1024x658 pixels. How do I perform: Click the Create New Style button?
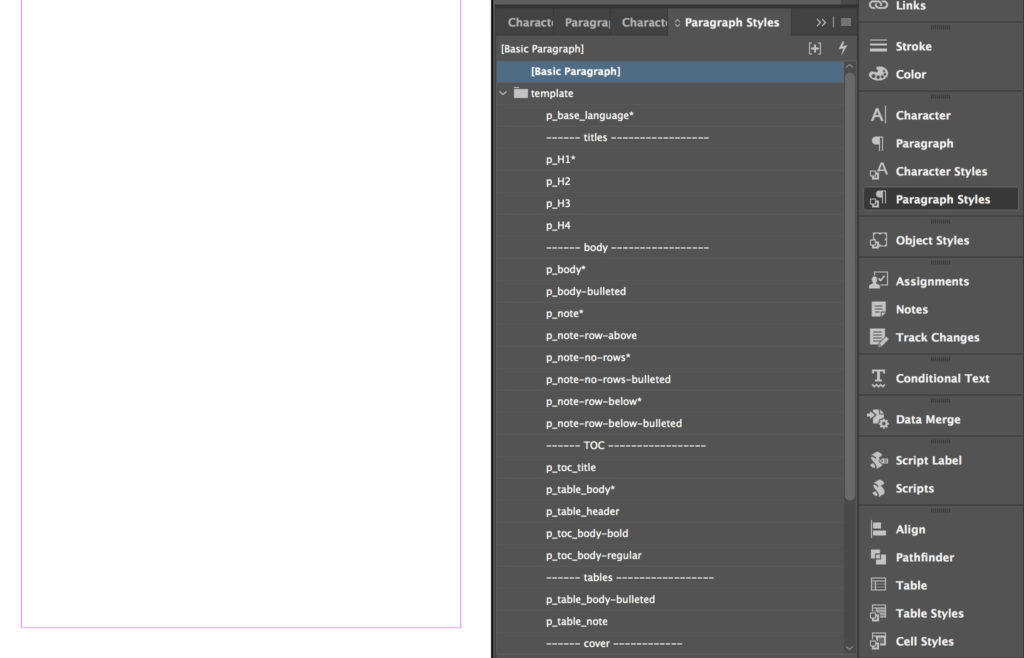click(814, 47)
